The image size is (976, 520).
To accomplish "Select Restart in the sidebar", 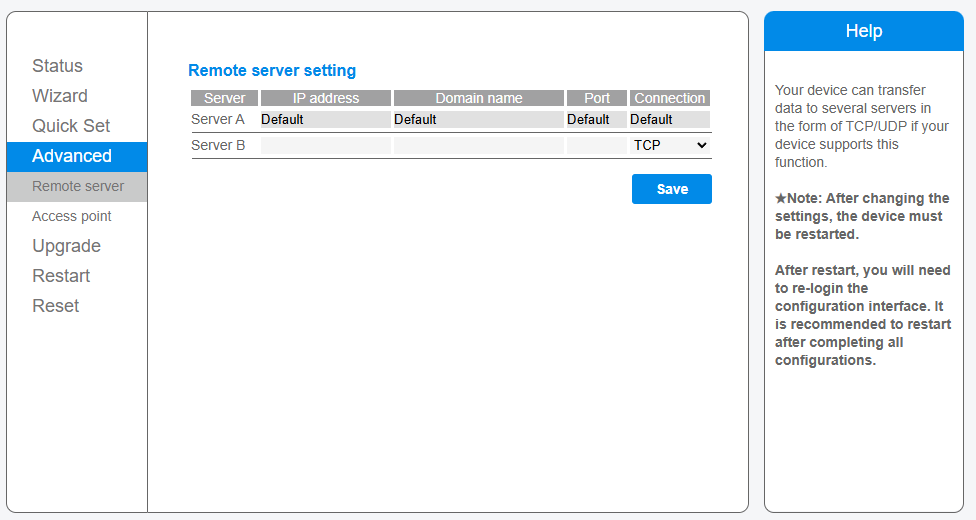I will pyautogui.click(x=61, y=276).
